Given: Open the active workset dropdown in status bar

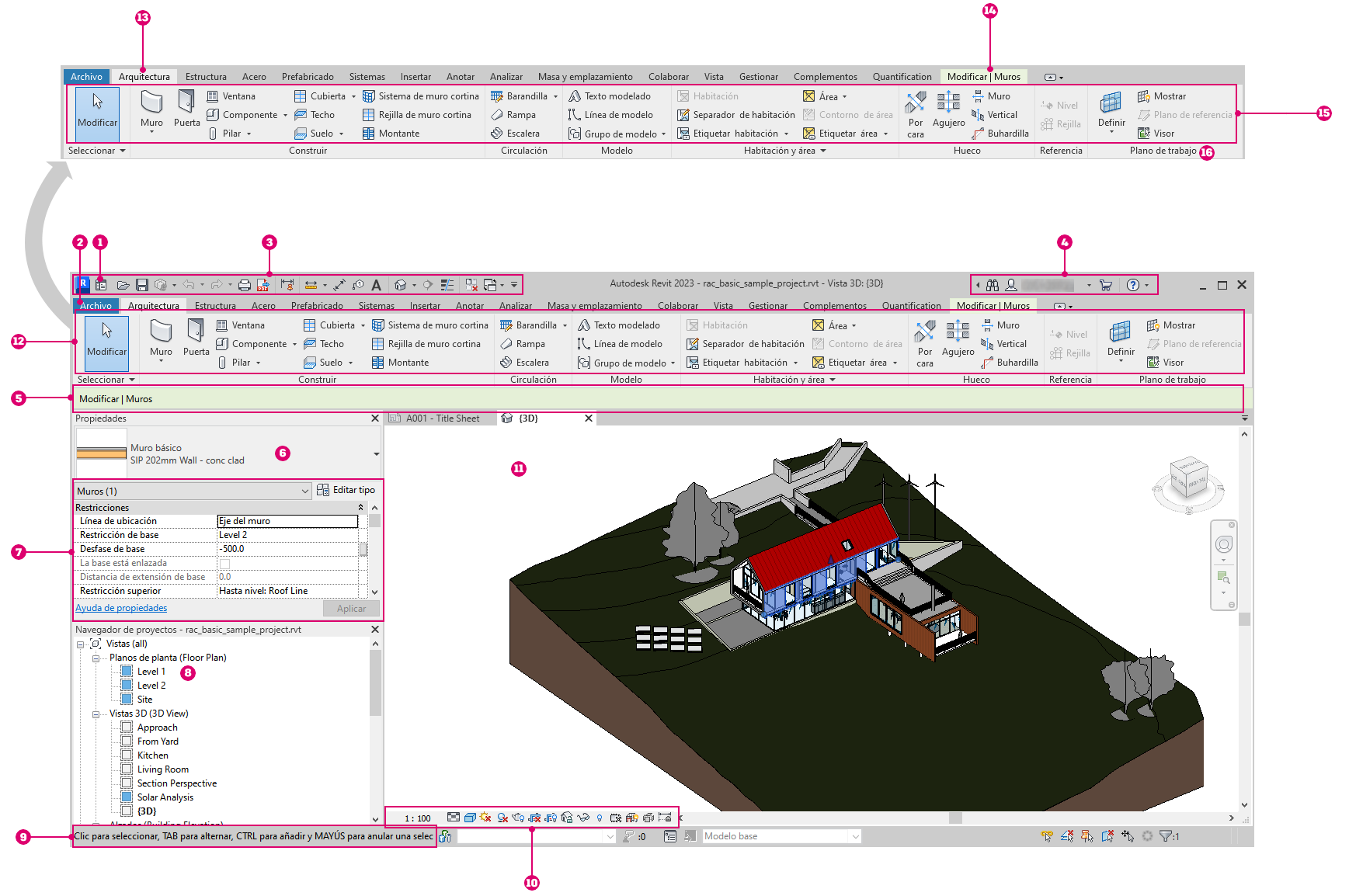Looking at the screenshot, I should click(x=537, y=836).
